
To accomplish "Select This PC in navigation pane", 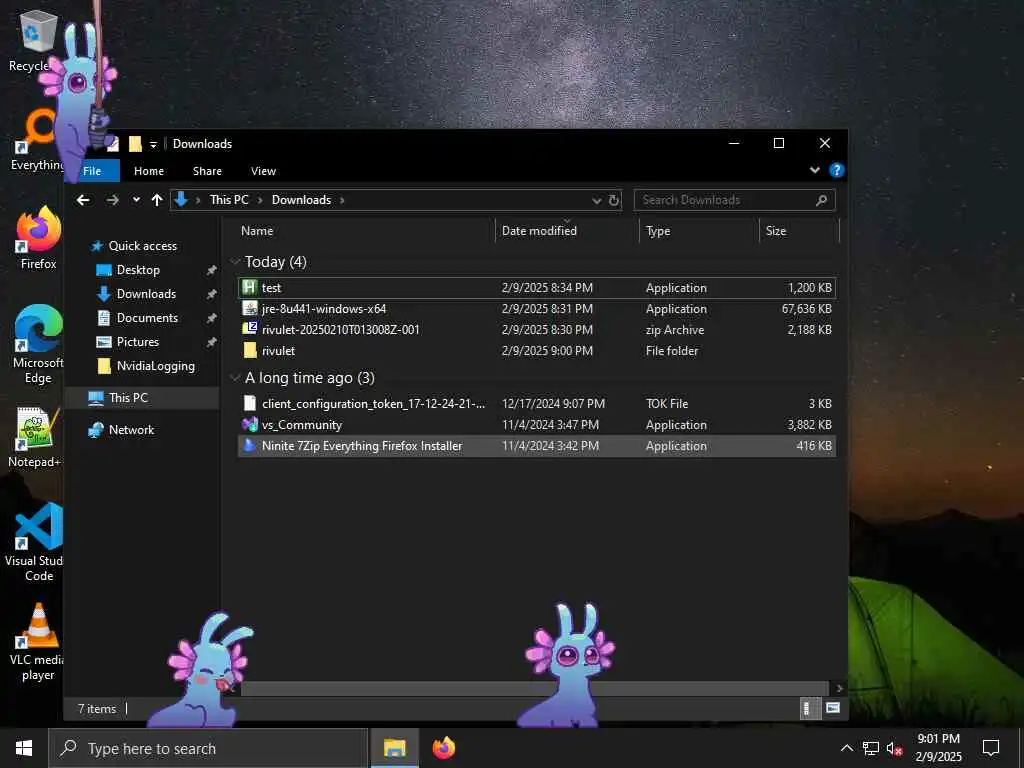I will (128, 398).
